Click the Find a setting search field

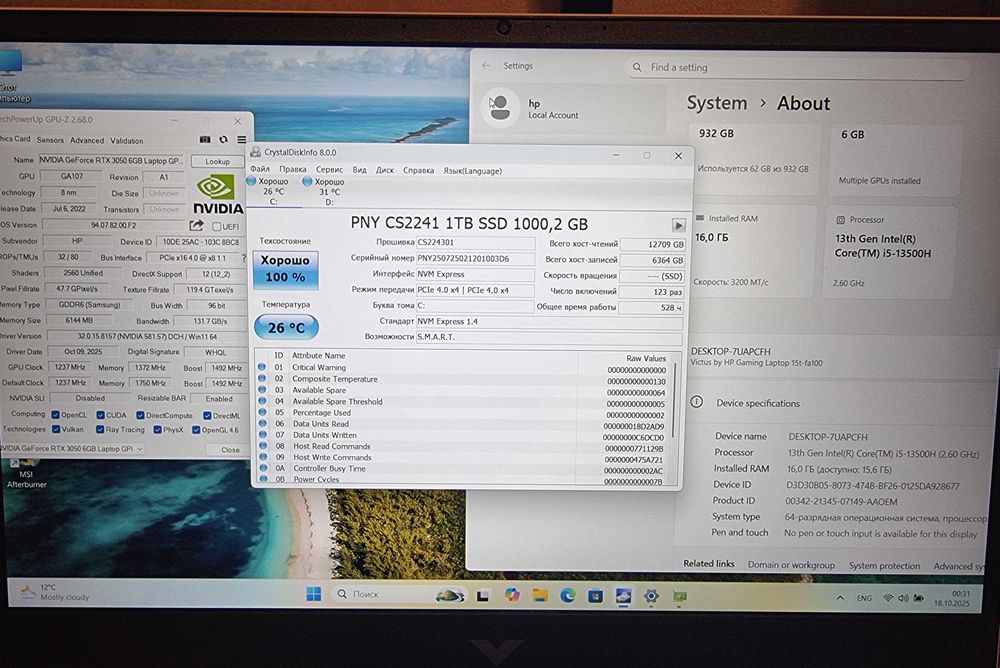pos(795,68)
